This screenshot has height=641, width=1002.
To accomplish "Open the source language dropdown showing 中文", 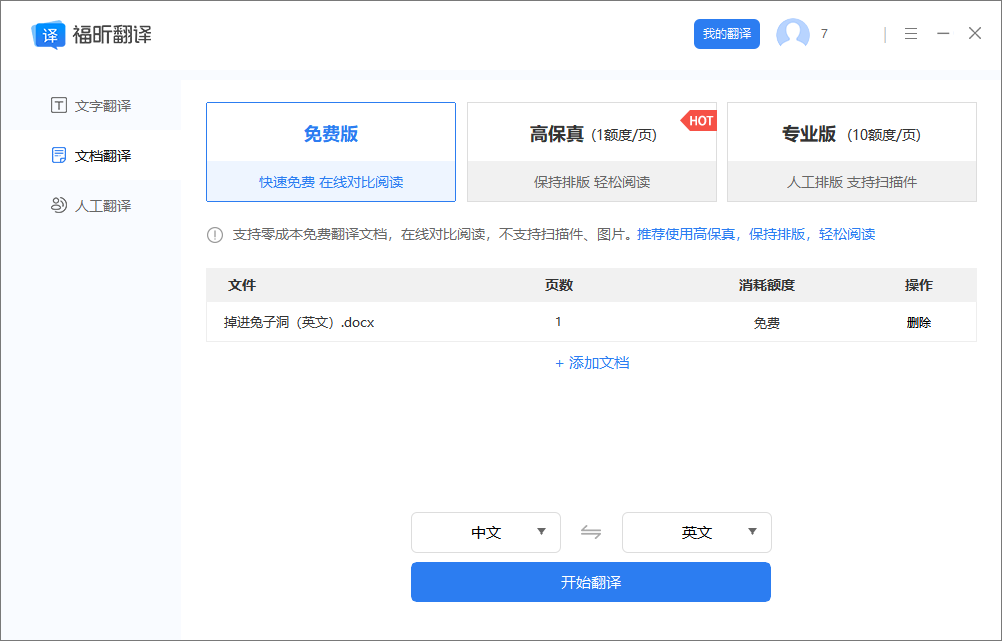I will [x=486, y=532].
